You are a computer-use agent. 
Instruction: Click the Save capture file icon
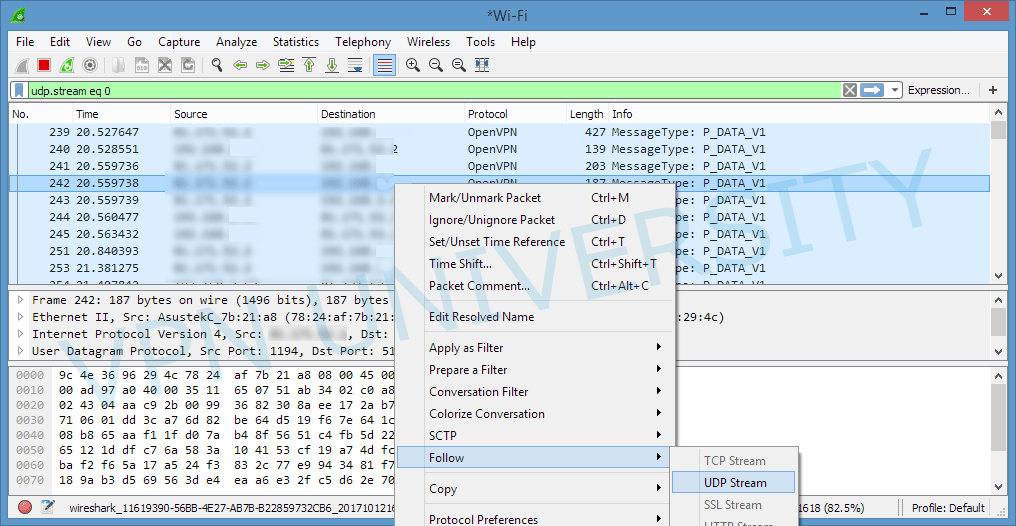[142, 65]
